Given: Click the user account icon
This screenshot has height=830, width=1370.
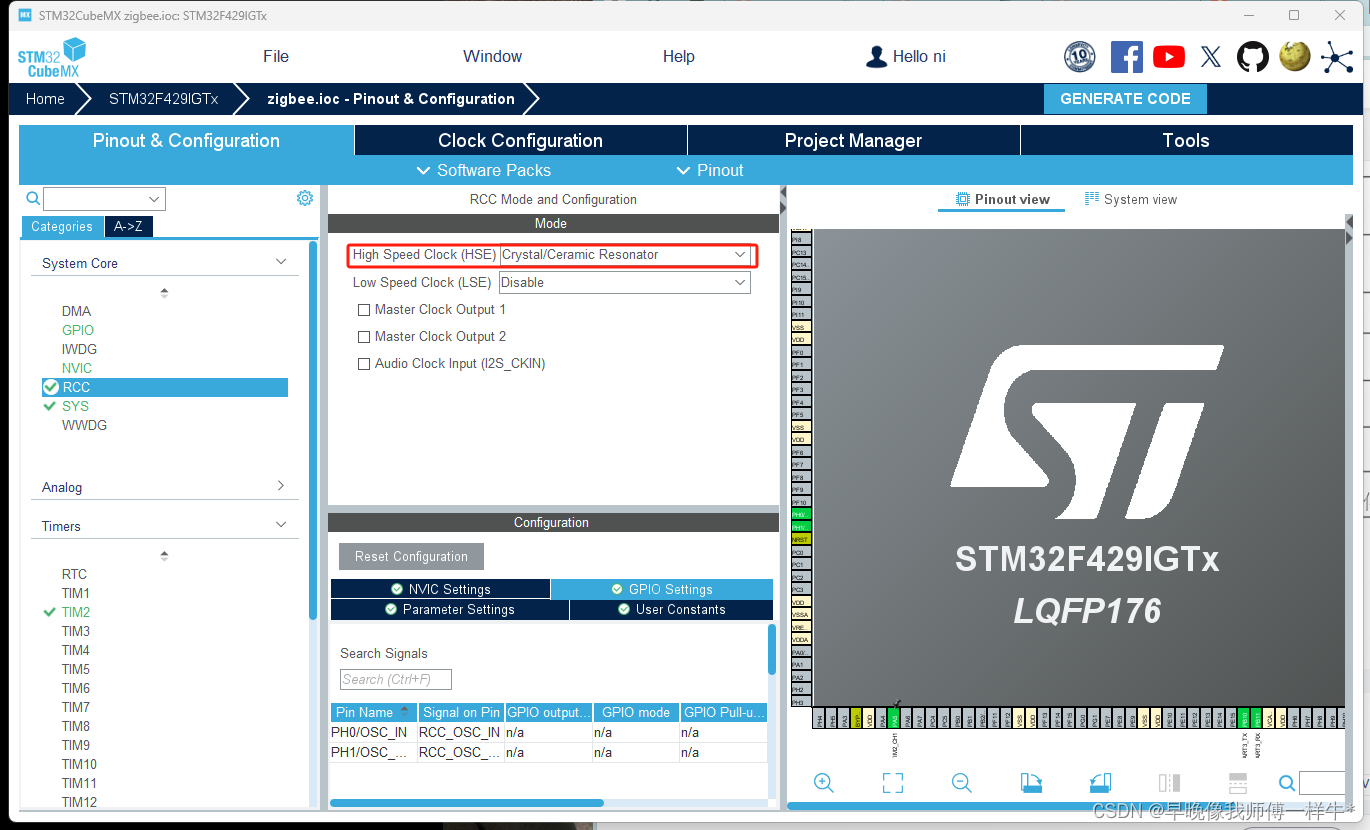Looking at the screenshot, I should pyautogui.click(x=876, y=57).
